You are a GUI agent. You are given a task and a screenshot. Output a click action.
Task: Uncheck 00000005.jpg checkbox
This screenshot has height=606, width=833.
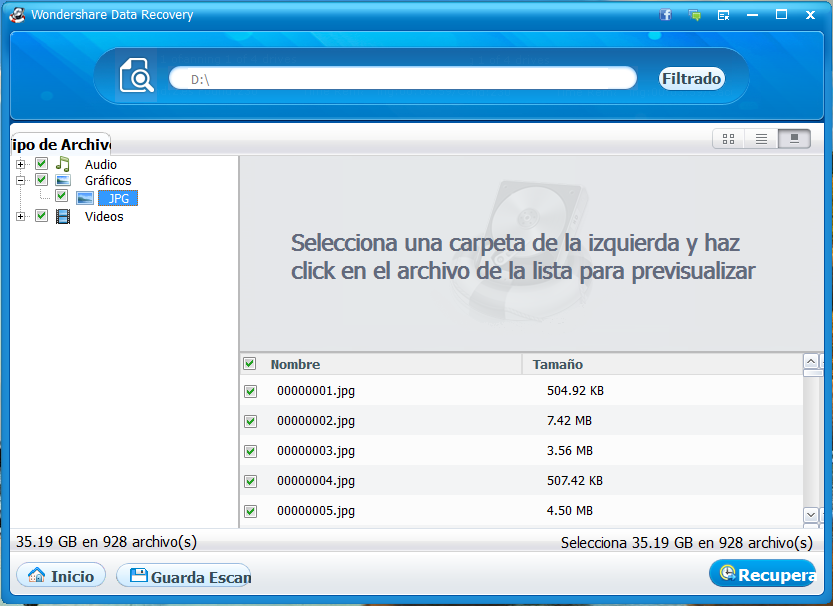(x=250, y=511)
